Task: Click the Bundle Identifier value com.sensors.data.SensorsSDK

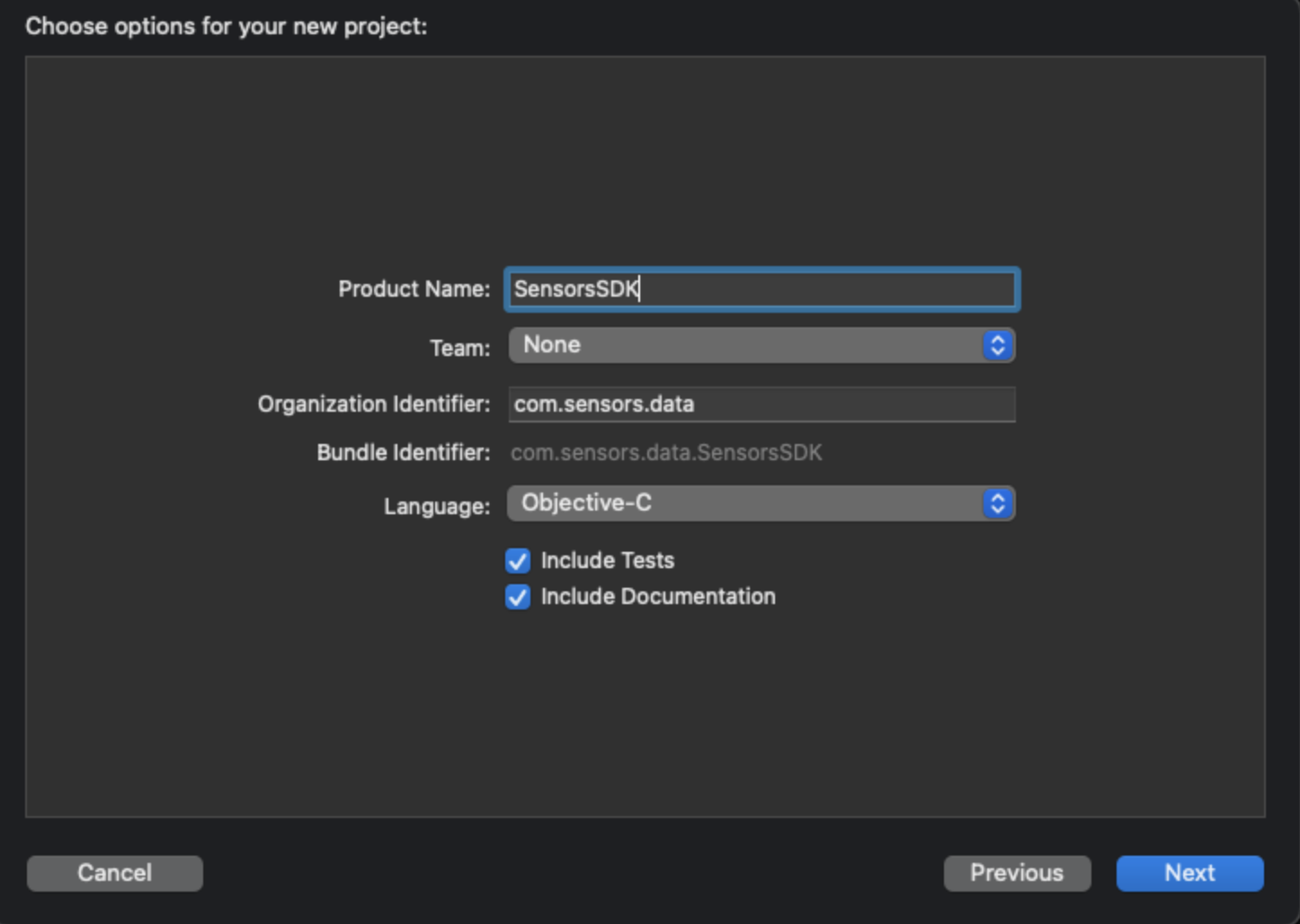Action: 666,452
